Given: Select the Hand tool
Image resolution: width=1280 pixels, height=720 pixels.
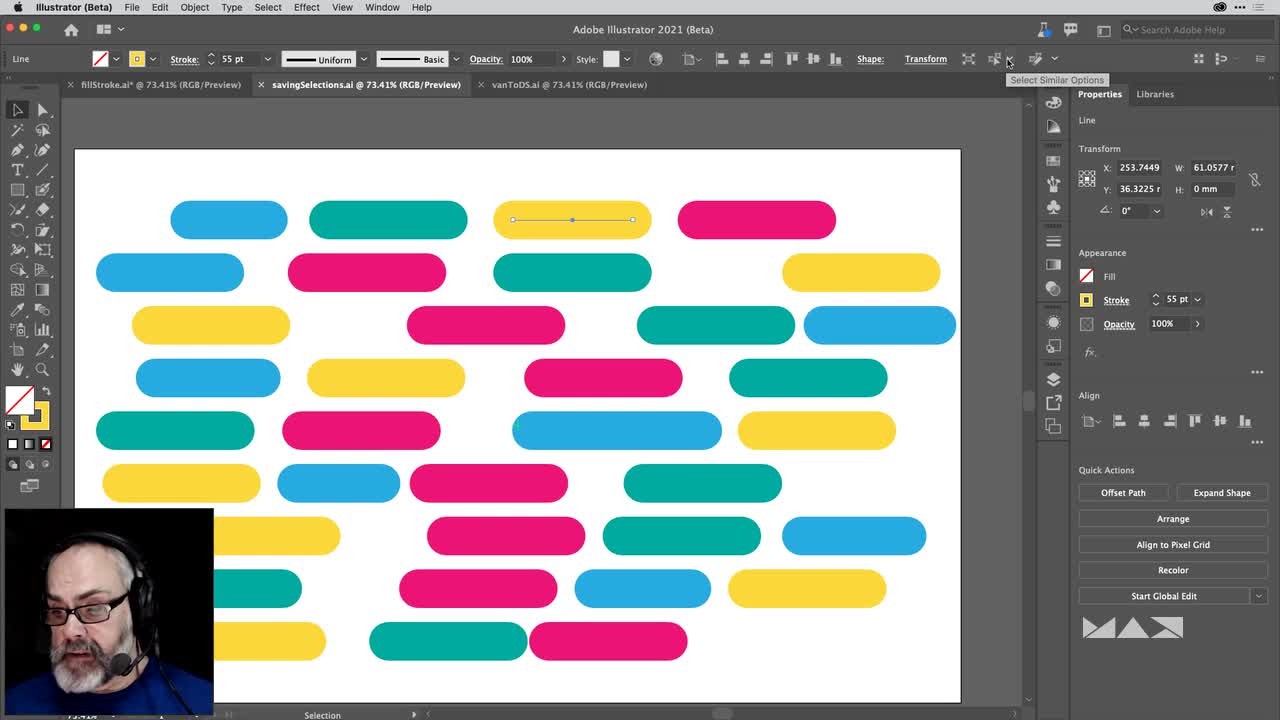Looking at the screenshot, I should [x=18, y=370].
